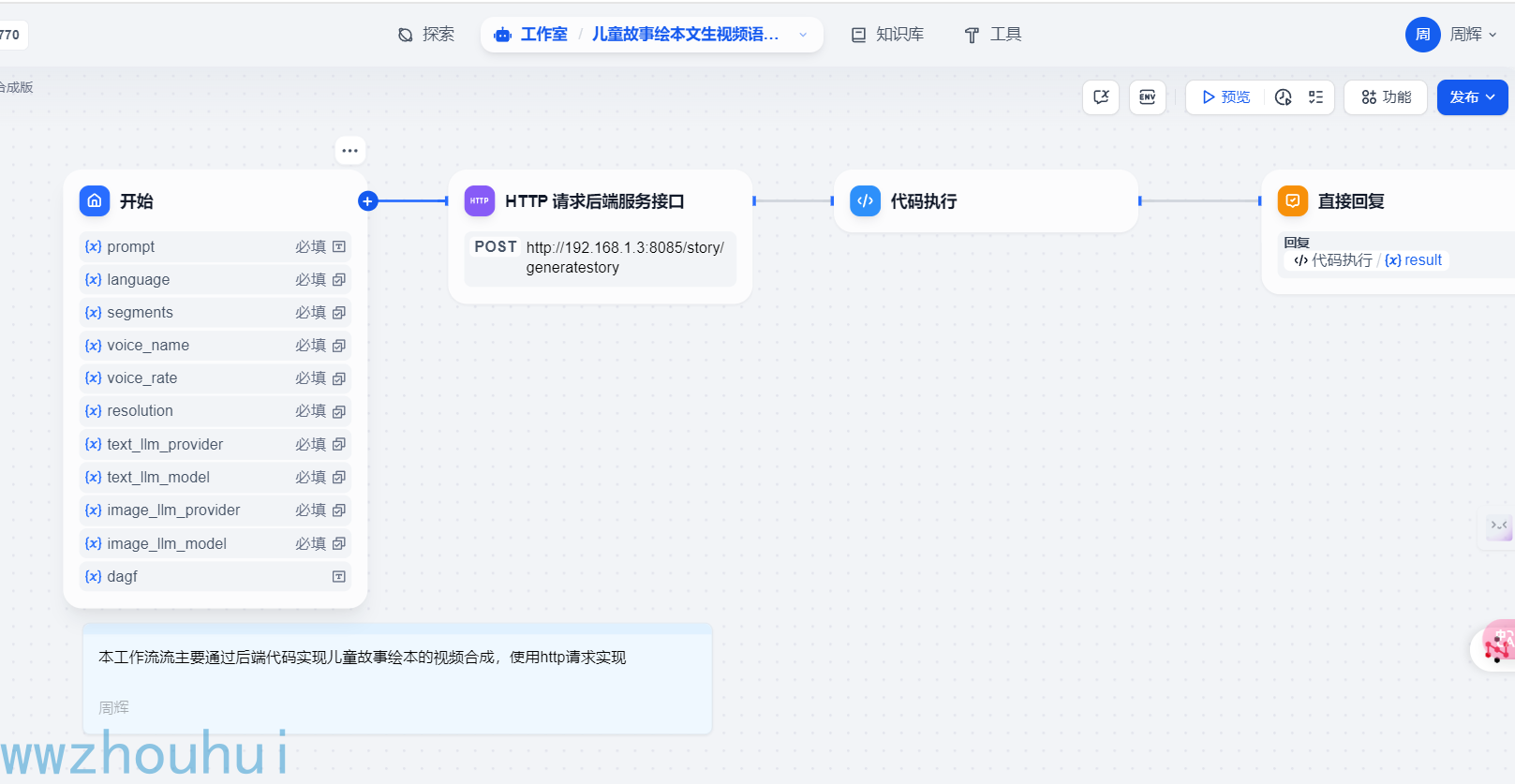Open the three-dot menu above 开始 node
The image size is (1515, 784).
click(x=350, y=150)
